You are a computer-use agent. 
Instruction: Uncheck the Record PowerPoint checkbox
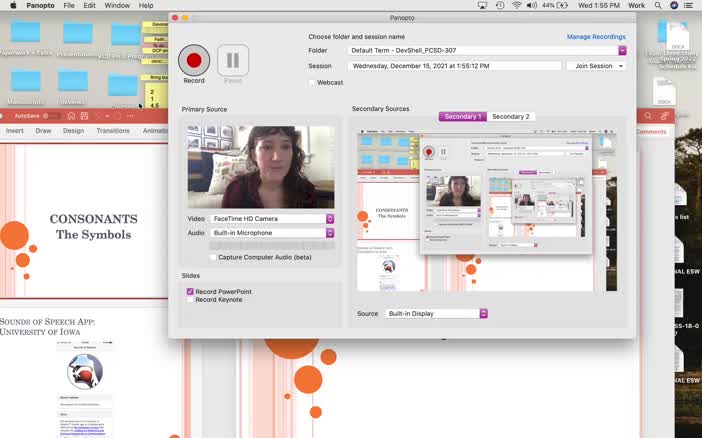point(190,291)
